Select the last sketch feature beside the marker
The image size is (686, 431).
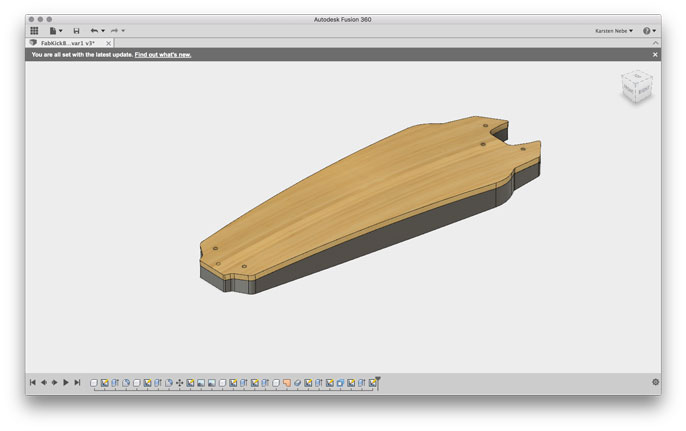pos(372,383)
